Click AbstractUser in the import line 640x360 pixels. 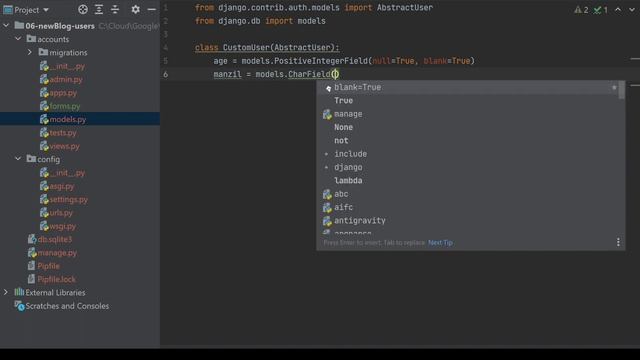(404, 8)
